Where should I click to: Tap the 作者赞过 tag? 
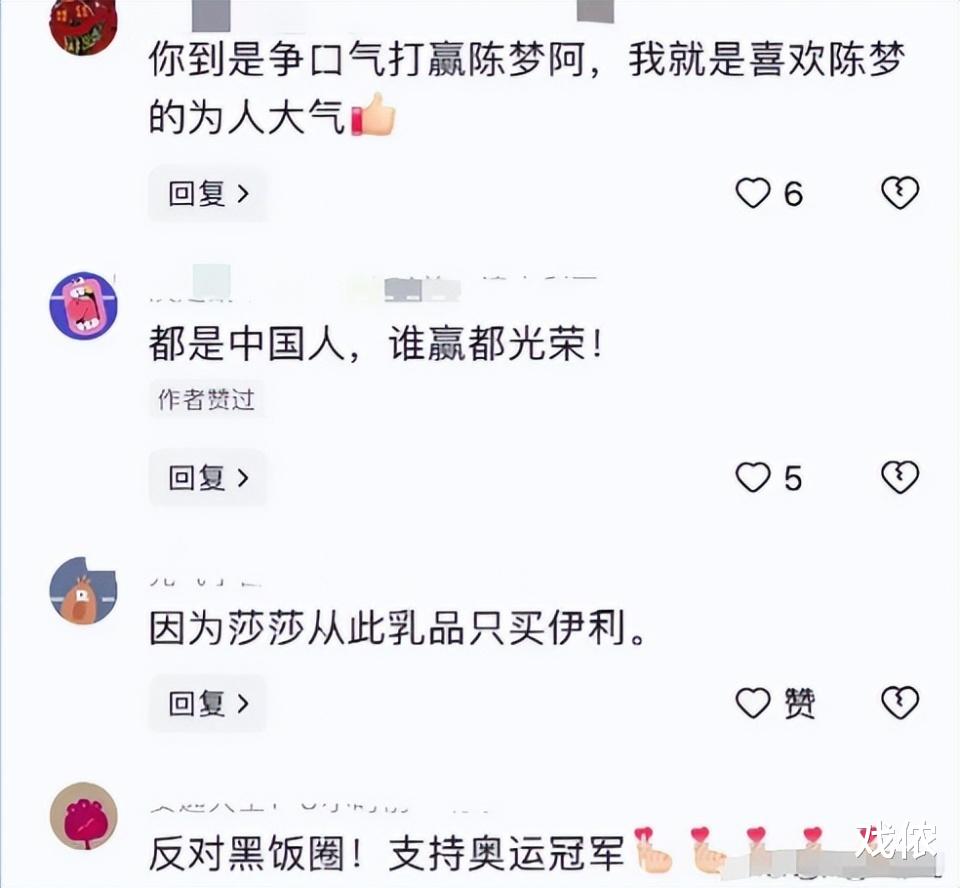[206, 400]
